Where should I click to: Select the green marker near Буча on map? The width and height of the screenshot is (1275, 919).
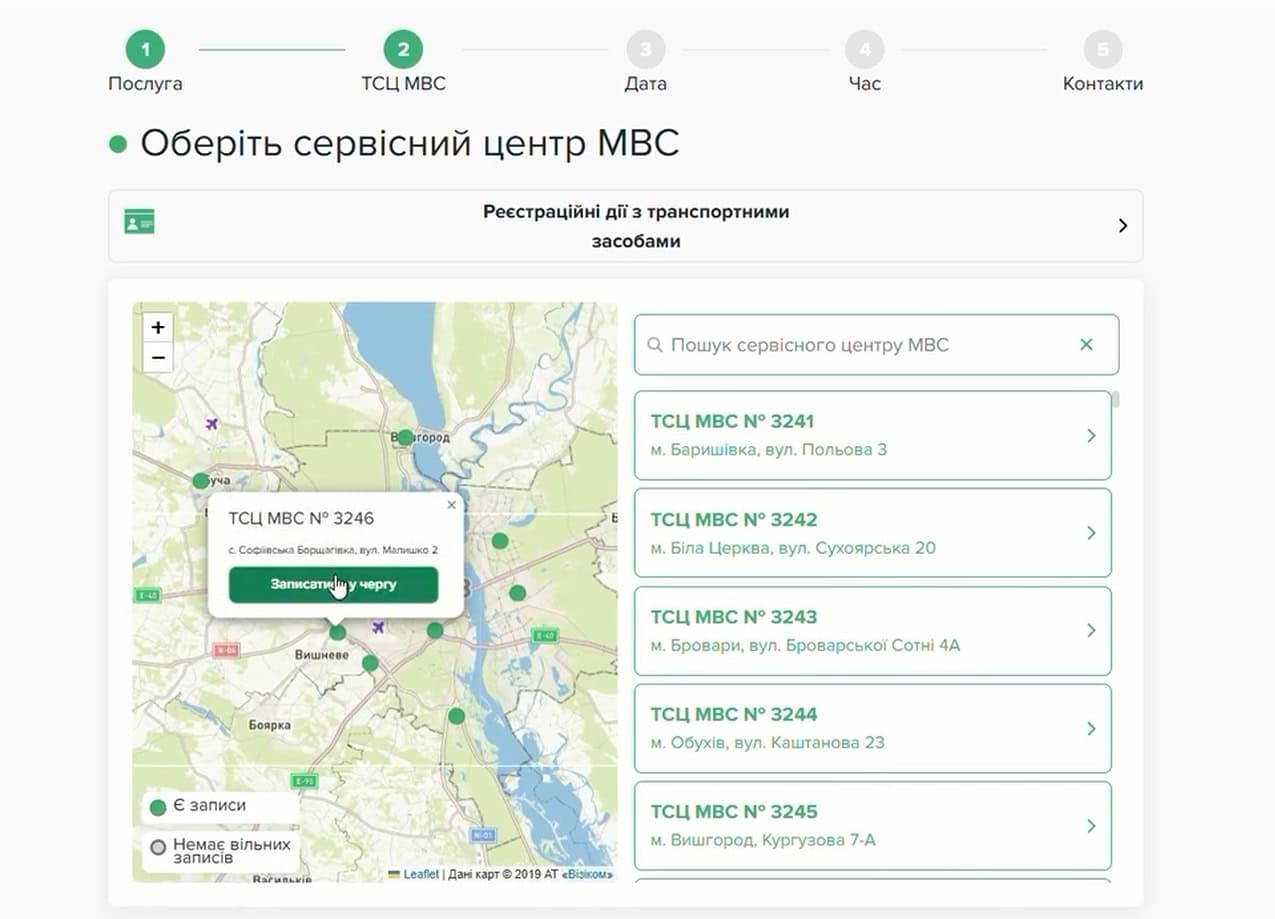tap(201, 481)
